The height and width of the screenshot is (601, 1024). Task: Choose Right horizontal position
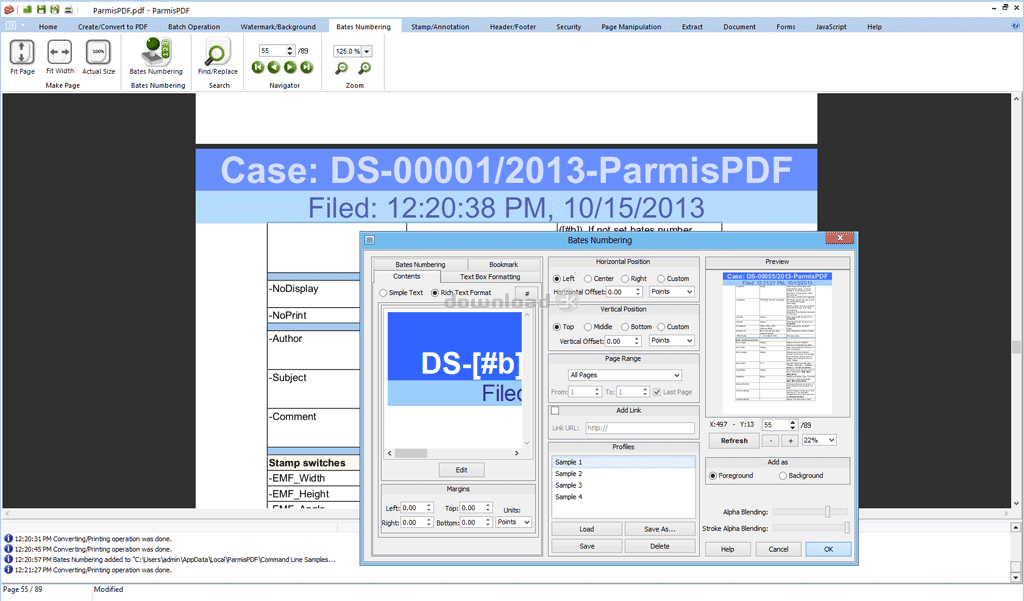pos(625,278)
